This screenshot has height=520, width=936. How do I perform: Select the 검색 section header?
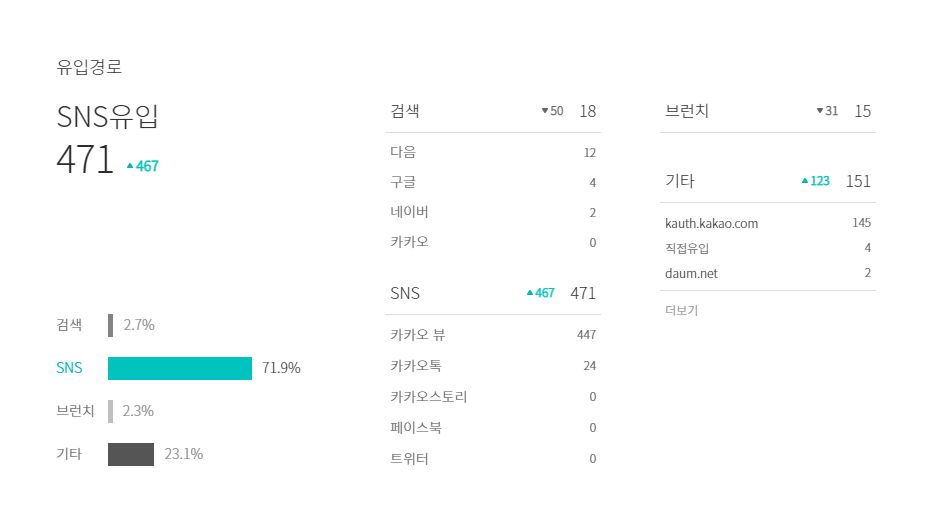tap(493, 111)
